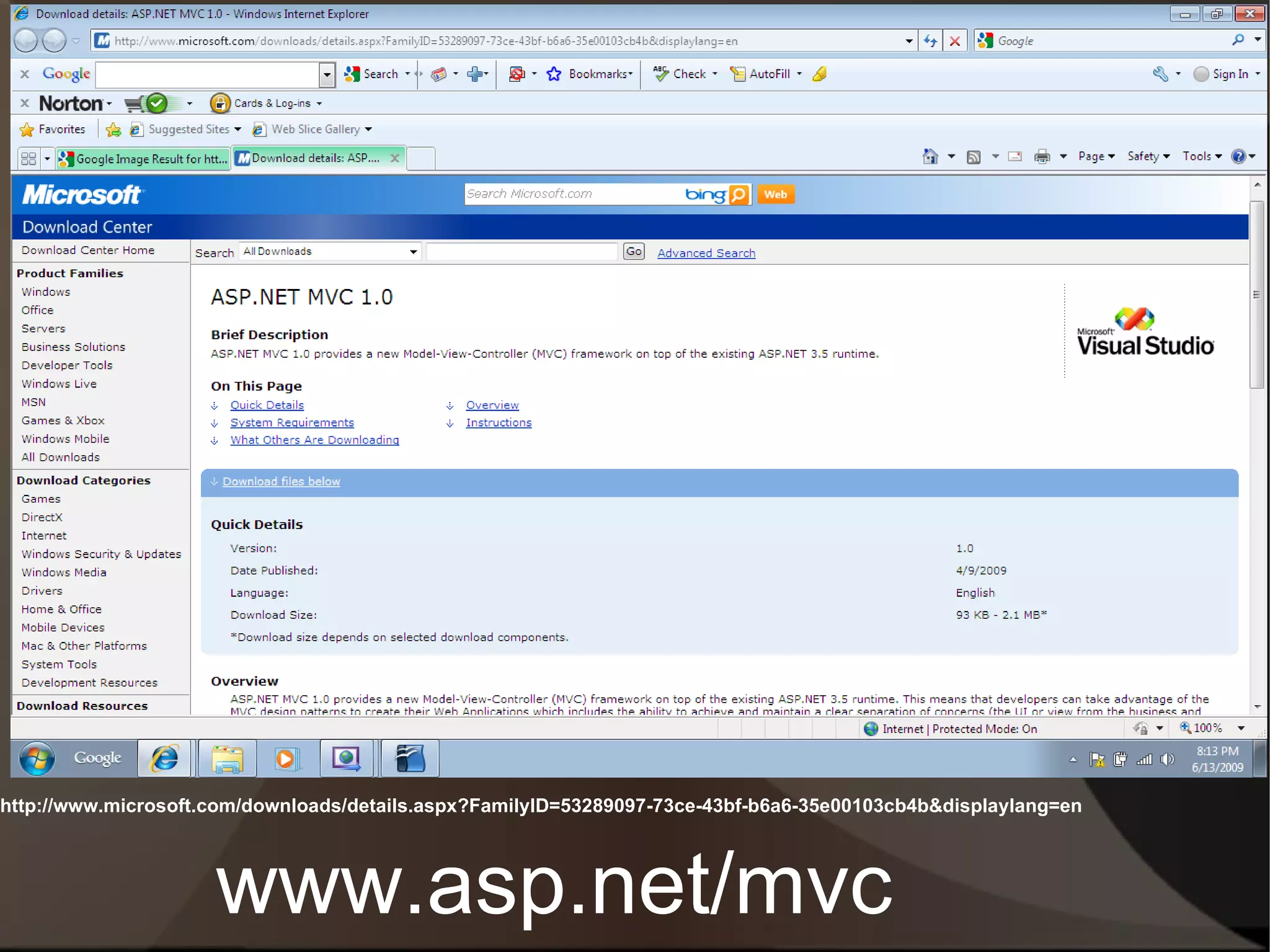Click the Bing search orange magnifier button
Screen dimensions: 1270x952
click(x=739, y=195)
